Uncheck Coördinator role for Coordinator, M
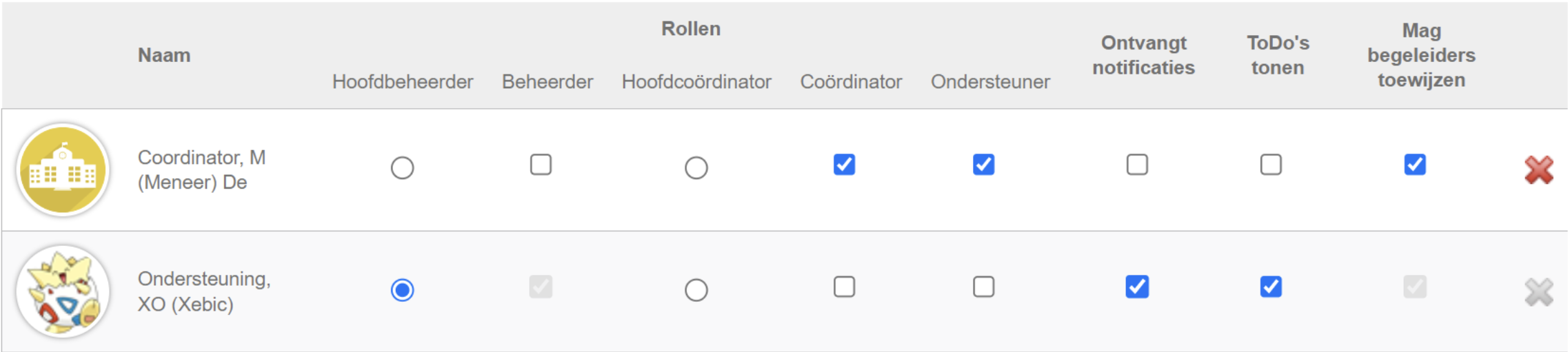 [x=844, y=165]
